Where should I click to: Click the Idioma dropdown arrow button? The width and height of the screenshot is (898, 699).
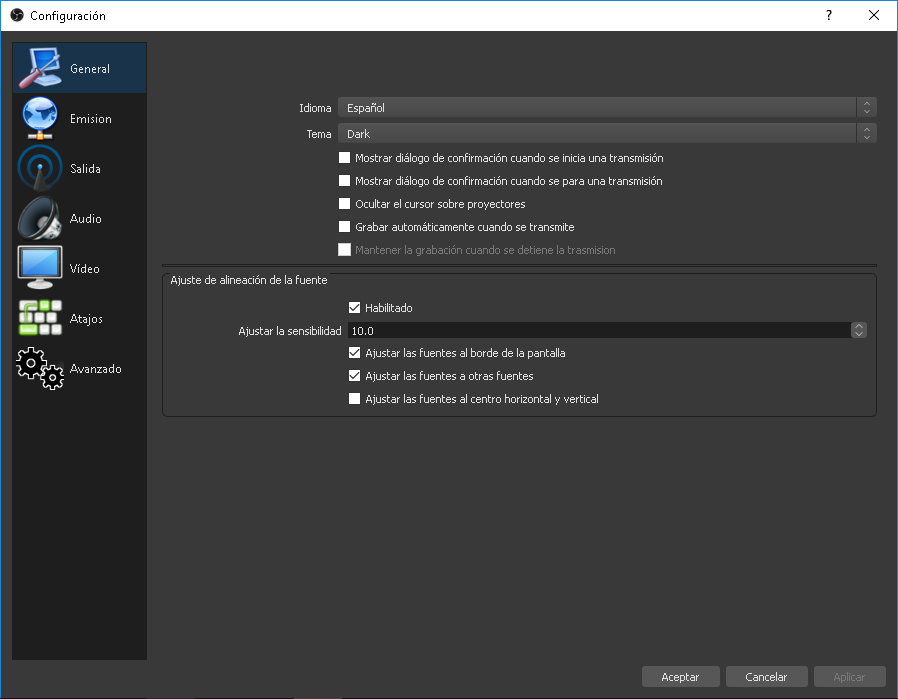tap(867, 108)
